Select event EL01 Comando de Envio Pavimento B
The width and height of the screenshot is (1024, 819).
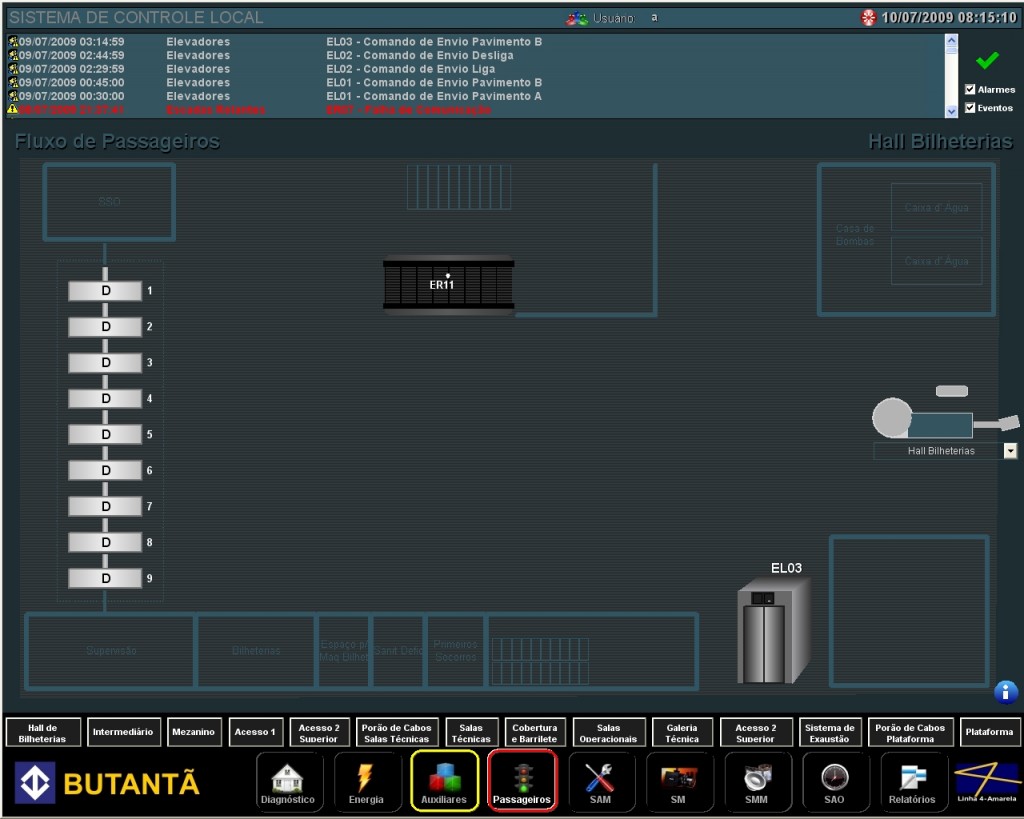click(475, 82)
